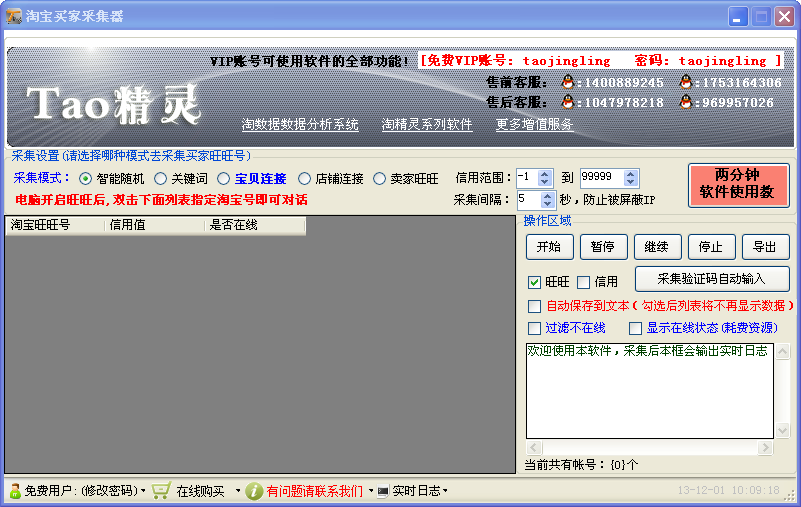
Task: Click the 暂停 button
Action: (604, 247)
